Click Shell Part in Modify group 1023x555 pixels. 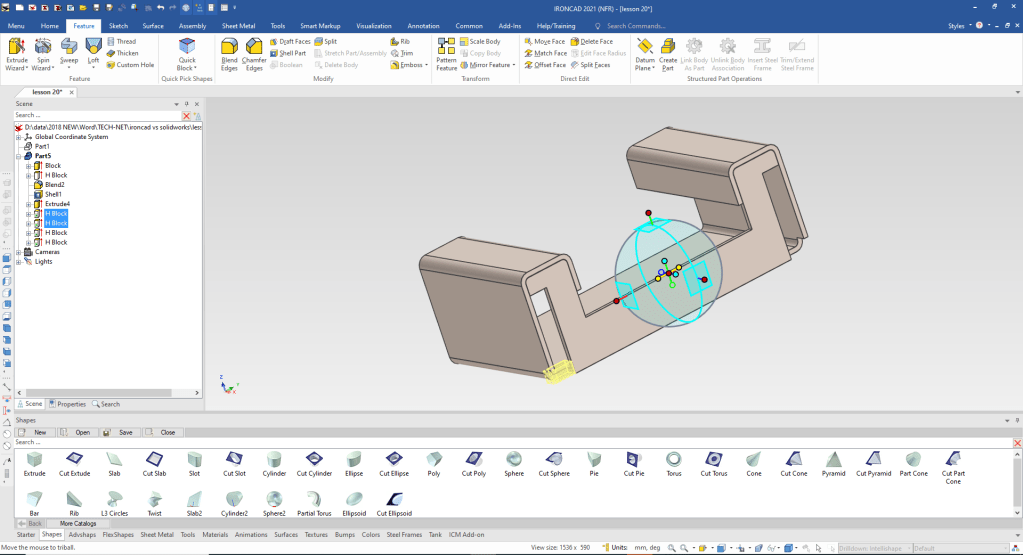pos(292,53)
